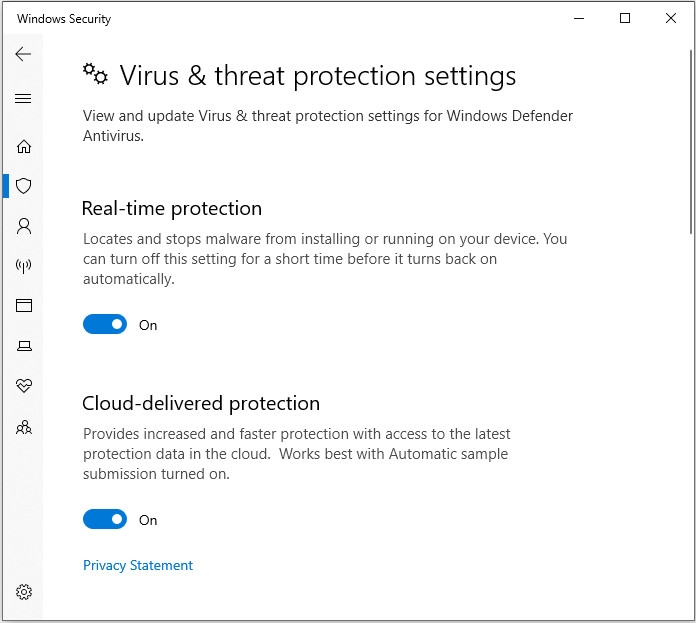Viewport: 696px width, 623px height.
Task: Open the Privacy Statement link
Action: pyautogui.click(x=138, y=565)
